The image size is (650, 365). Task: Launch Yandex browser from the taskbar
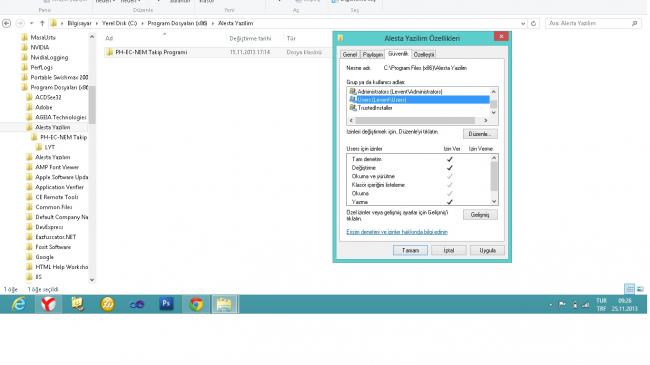click(48, 304)
